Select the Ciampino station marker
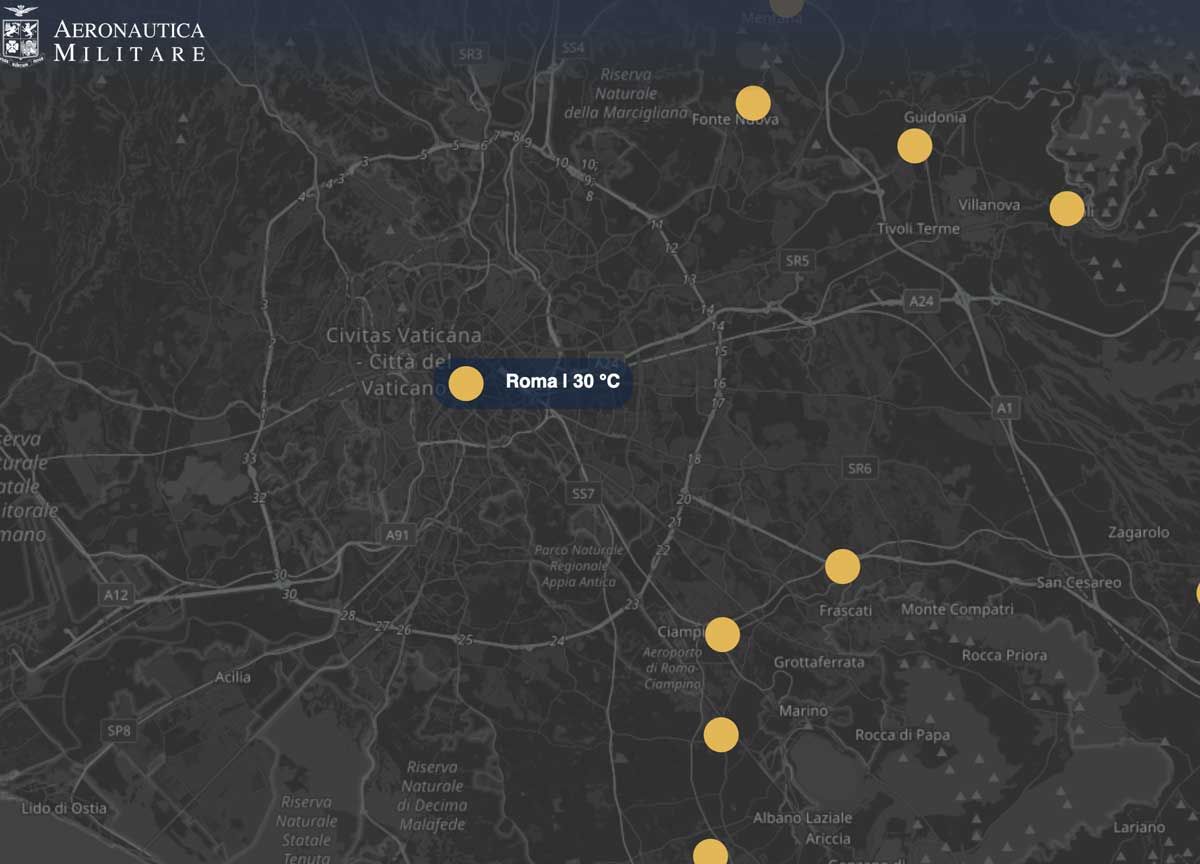 pyautogui.click(x=722, y=634)
